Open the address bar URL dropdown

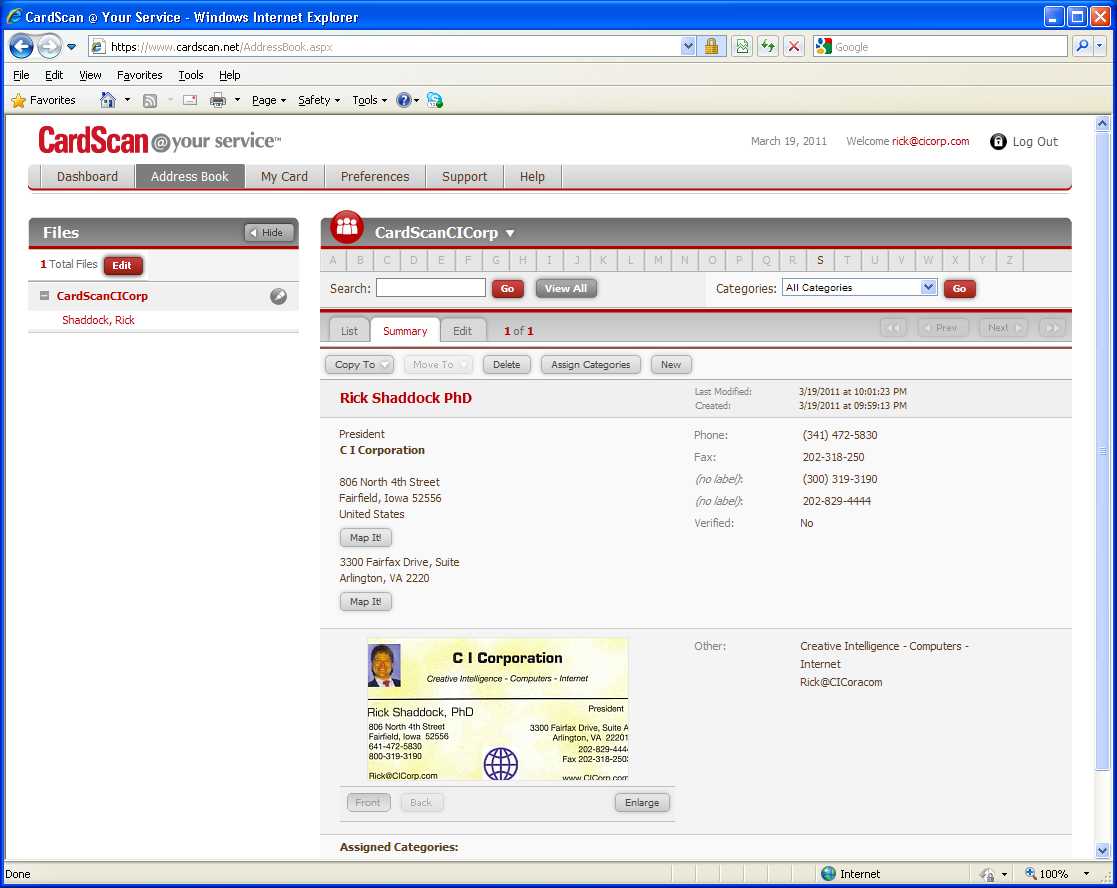tap(688, 47)
